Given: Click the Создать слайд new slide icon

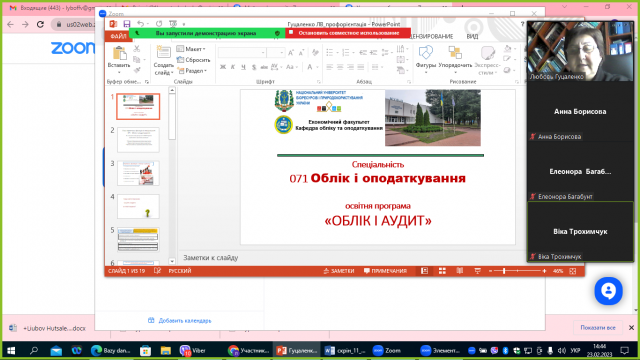Looking at the screenshot, I should (x=163, y=53).
